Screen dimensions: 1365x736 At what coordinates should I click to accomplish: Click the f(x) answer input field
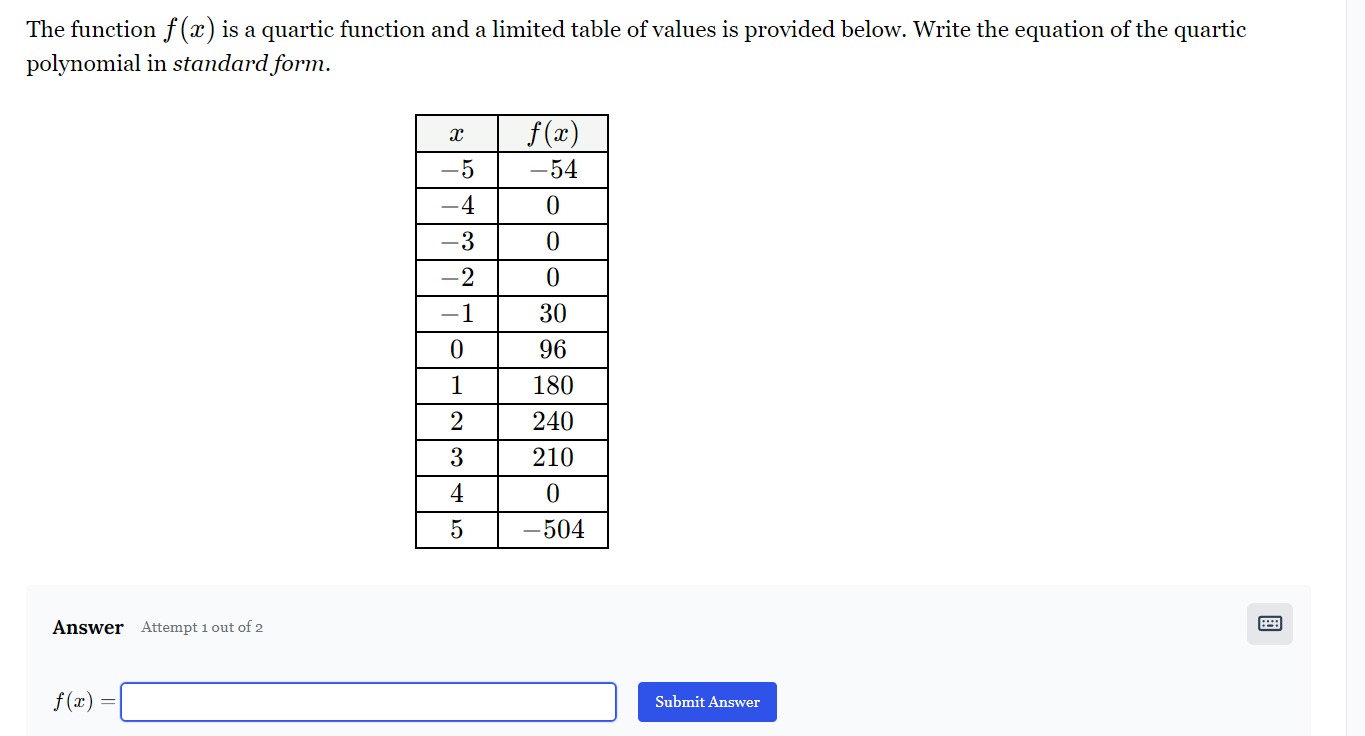368,702
